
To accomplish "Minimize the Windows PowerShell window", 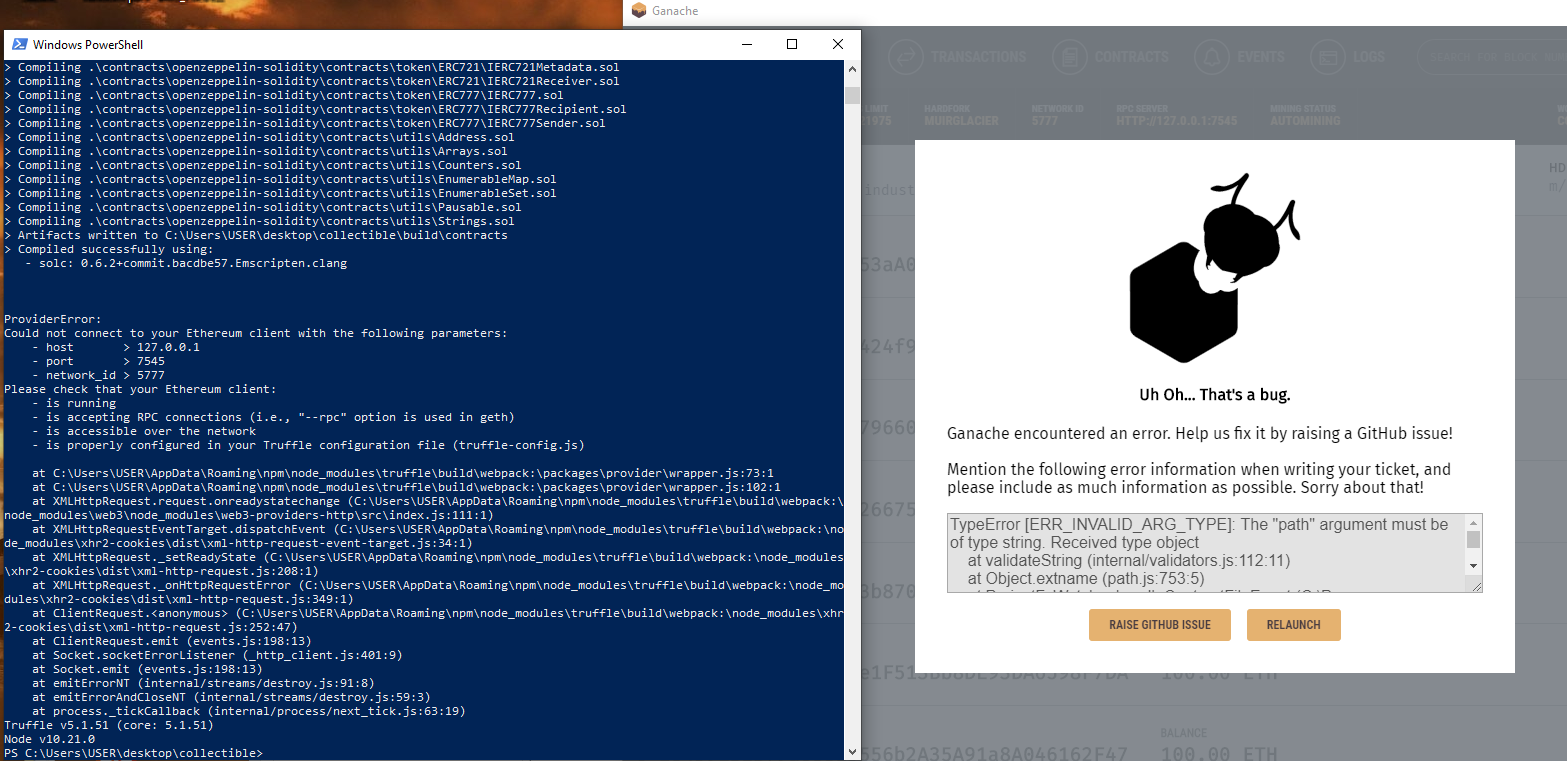I will tap(745, 44).
